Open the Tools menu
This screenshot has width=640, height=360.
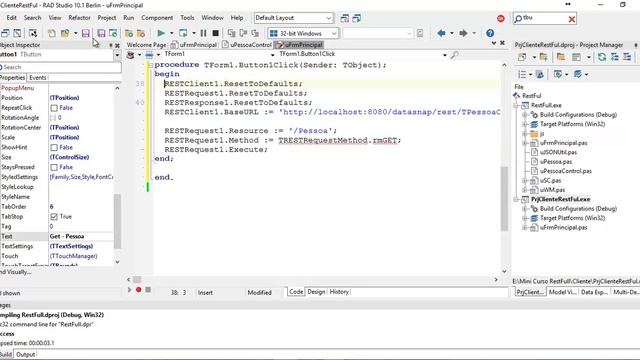point(187,18)
